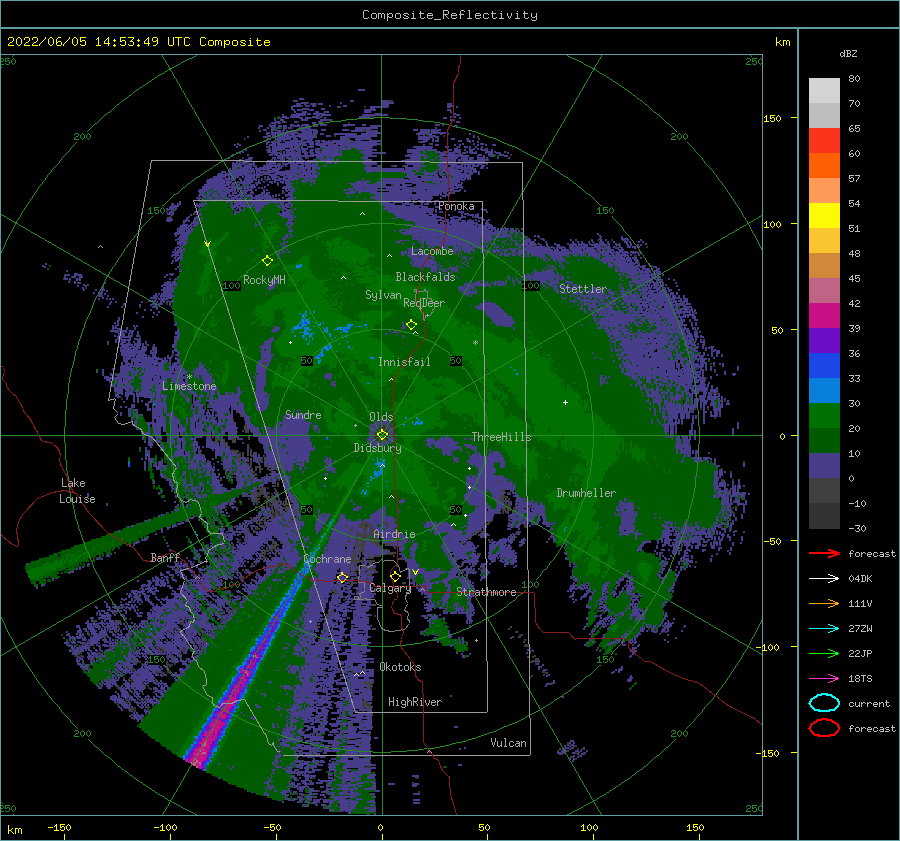The image size is (900, 841).
Task: Click the Blackfalds city label
Action: (x=425, y=277)
